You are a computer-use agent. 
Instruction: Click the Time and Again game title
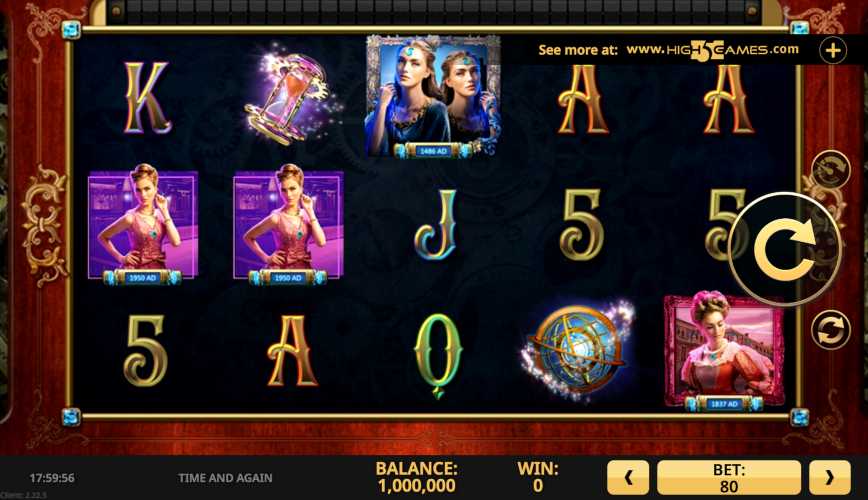pyautogui.click(x=225, y=478)
